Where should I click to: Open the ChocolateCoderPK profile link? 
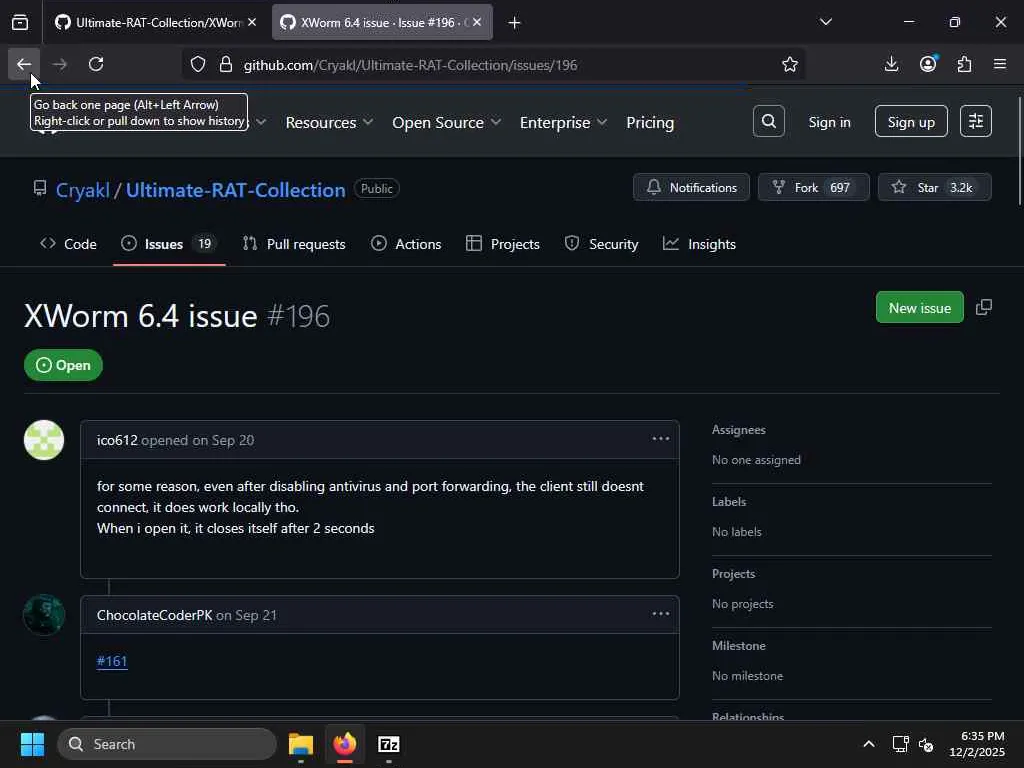click(x=154, y=615)
